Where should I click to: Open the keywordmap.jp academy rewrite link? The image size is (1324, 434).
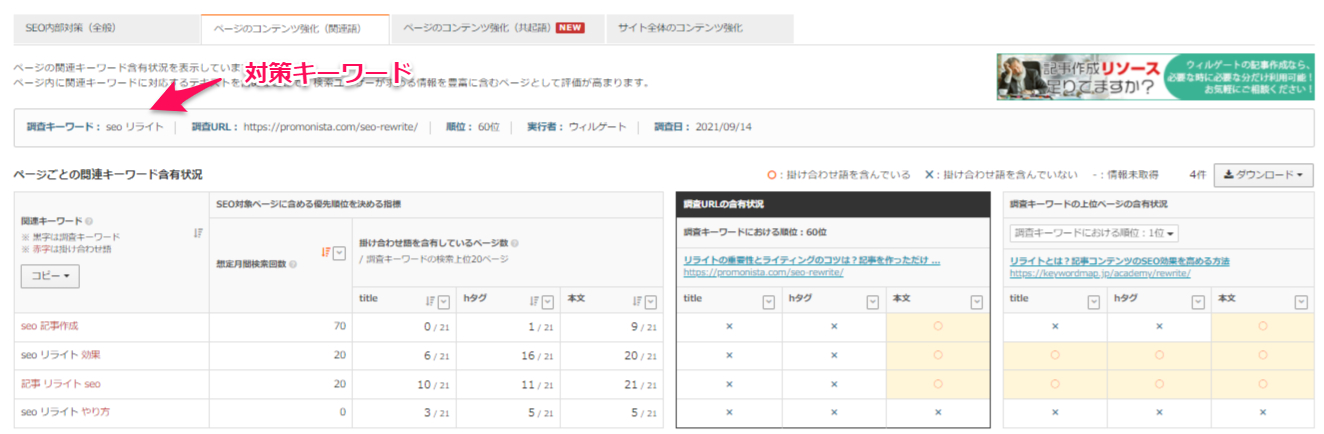(x=1078, y=271)
